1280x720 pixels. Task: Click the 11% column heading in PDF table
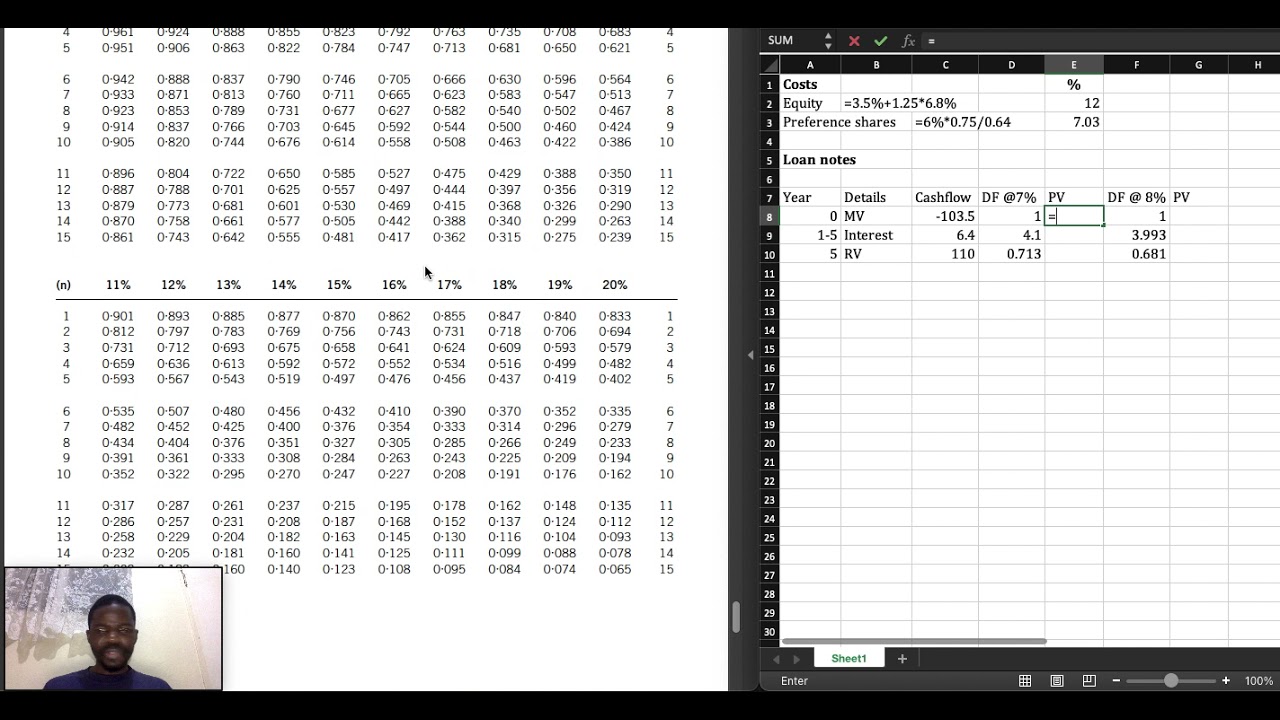click(118, 285)
